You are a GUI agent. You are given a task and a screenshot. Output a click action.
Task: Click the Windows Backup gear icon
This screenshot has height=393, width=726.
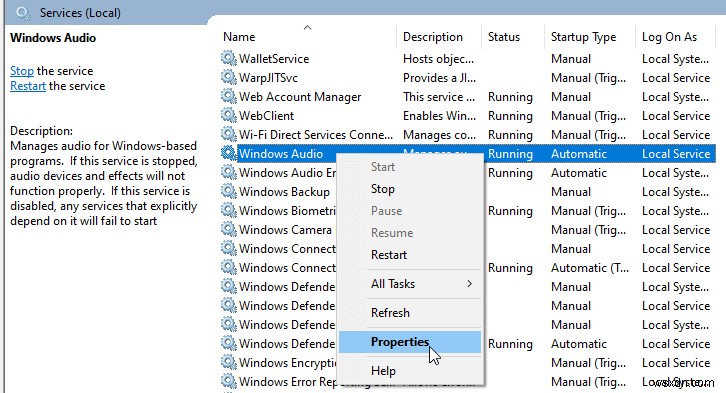tap(229, 192)
